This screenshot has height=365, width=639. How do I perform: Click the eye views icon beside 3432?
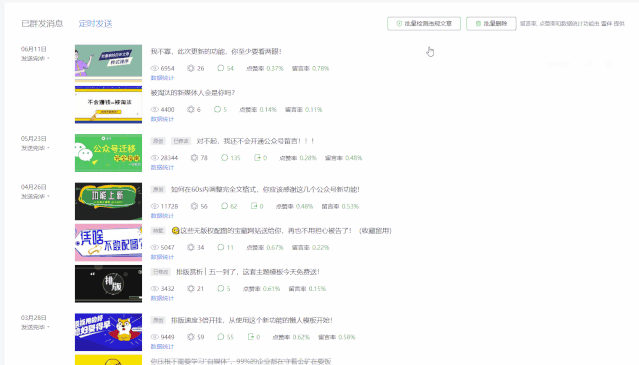click(x=154, y=288)
